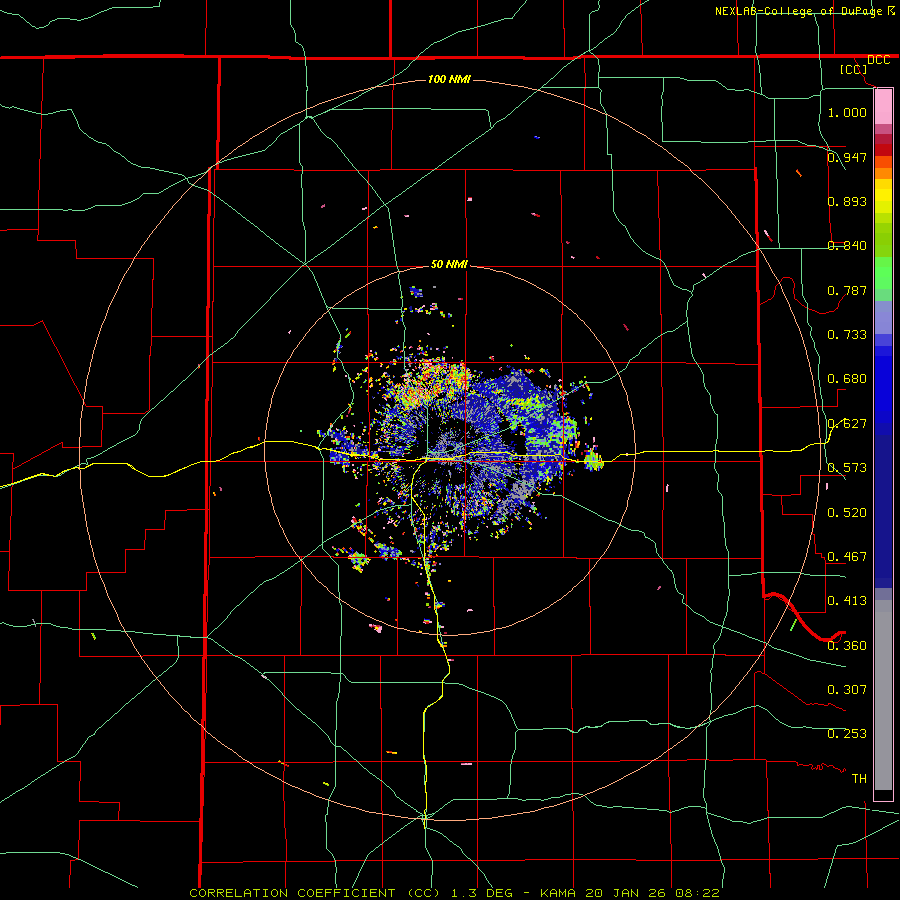Pick the pink segment of the color bar
The height and width of the screenshot is (900, 900).
pyautogui.click(x=883, y=107)
